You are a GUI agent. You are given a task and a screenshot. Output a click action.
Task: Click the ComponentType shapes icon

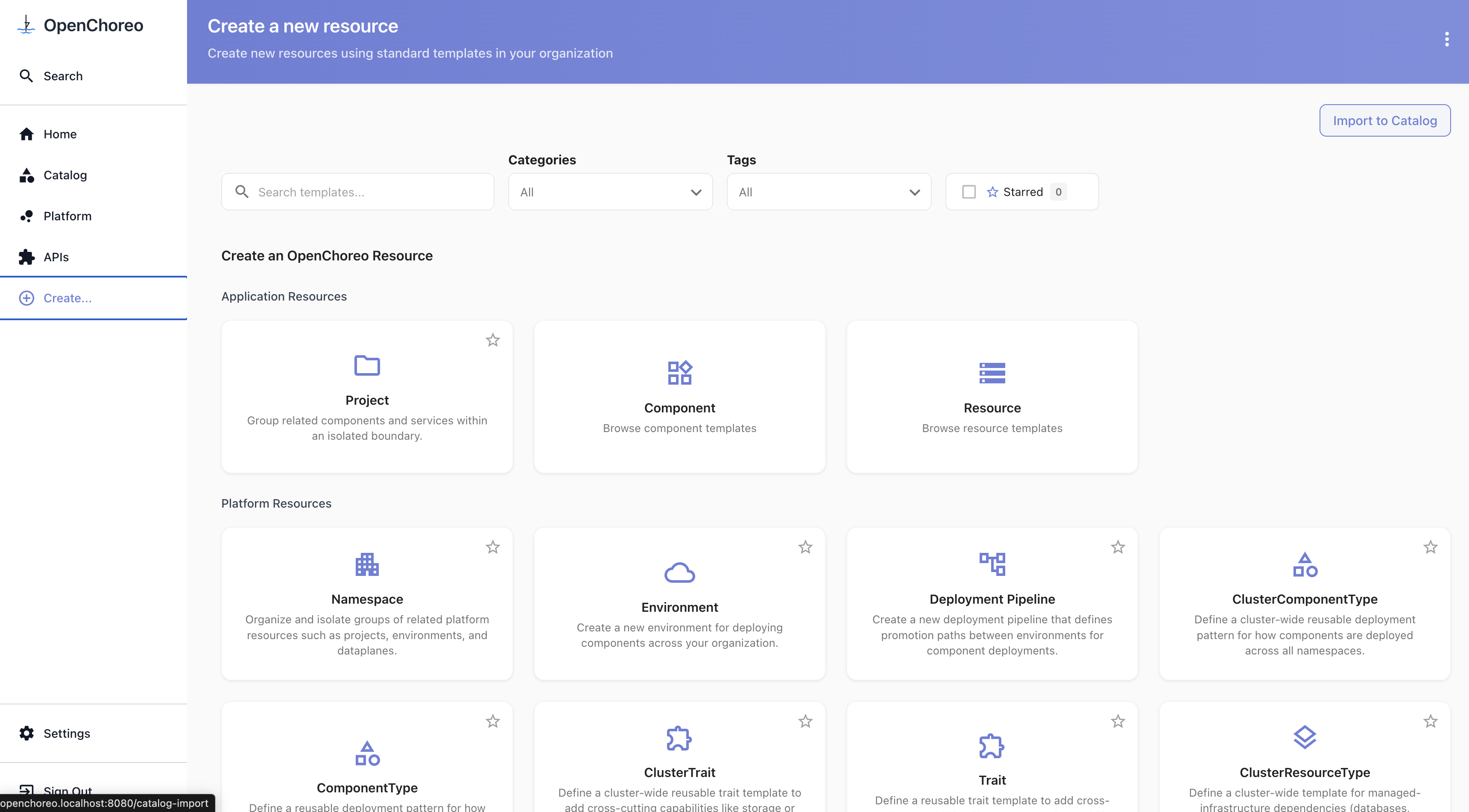click(x=367, y=753)
